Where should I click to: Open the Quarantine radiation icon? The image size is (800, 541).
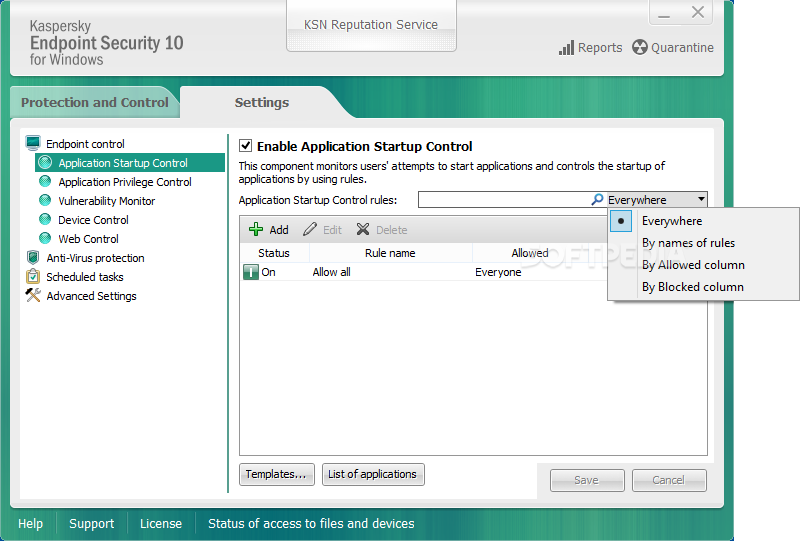[639, 47]
